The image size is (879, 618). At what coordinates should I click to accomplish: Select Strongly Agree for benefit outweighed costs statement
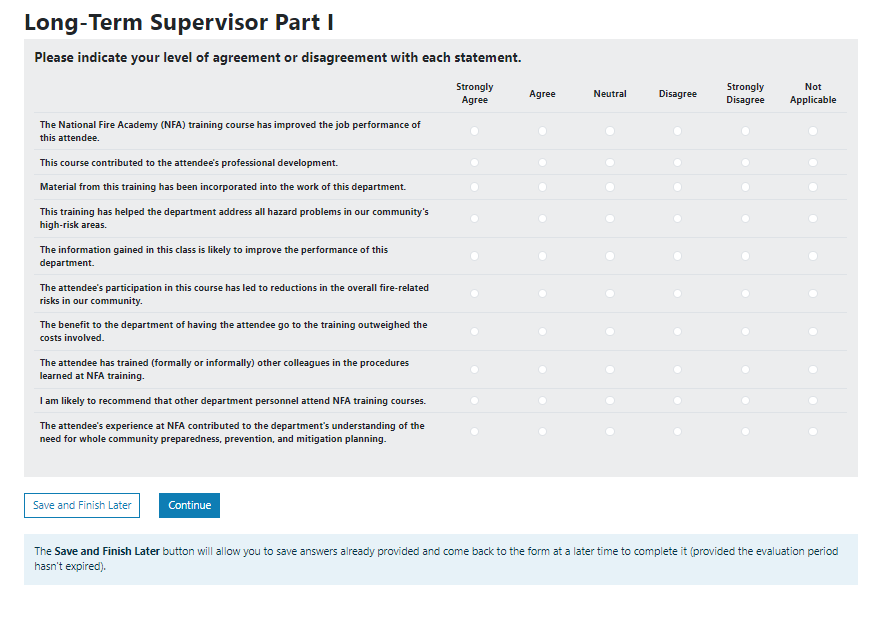[x=474, y=331]
